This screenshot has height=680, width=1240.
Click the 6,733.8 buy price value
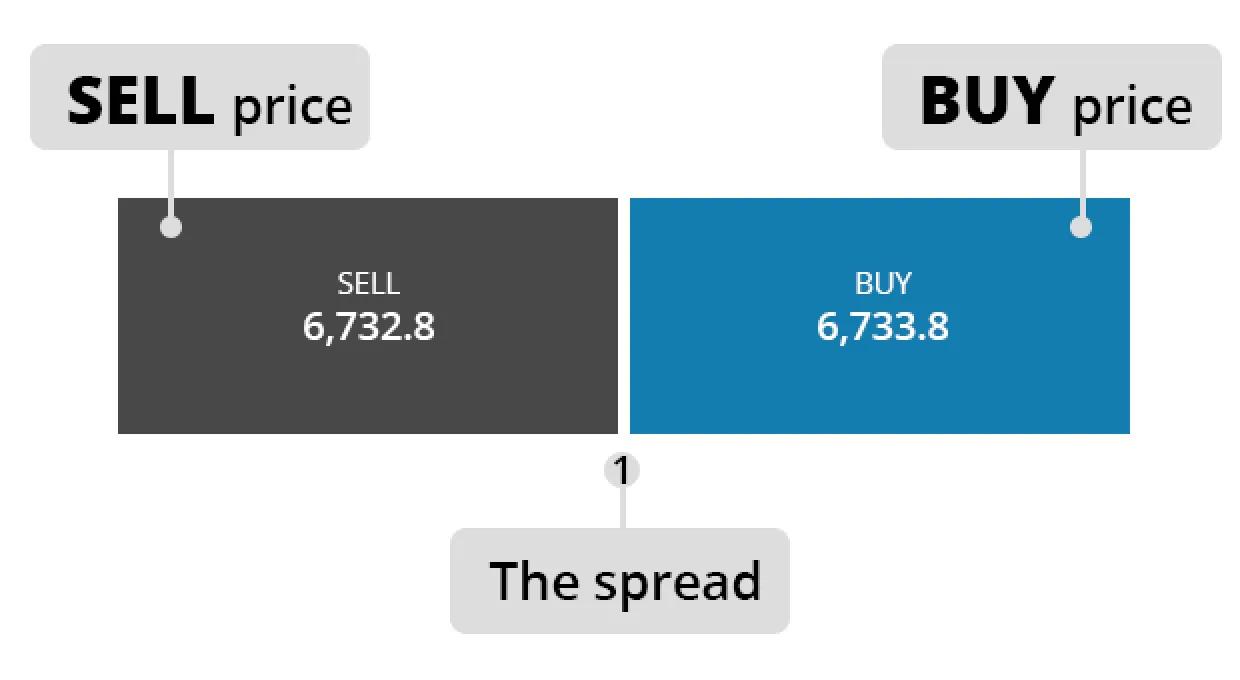pyautogui.click(x=883, y=327)
